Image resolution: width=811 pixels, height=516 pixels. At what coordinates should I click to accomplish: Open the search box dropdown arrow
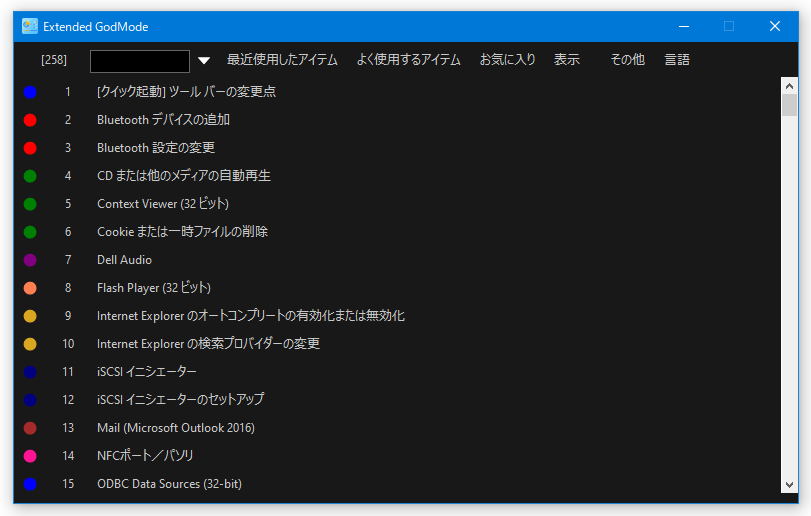[204, 60]
